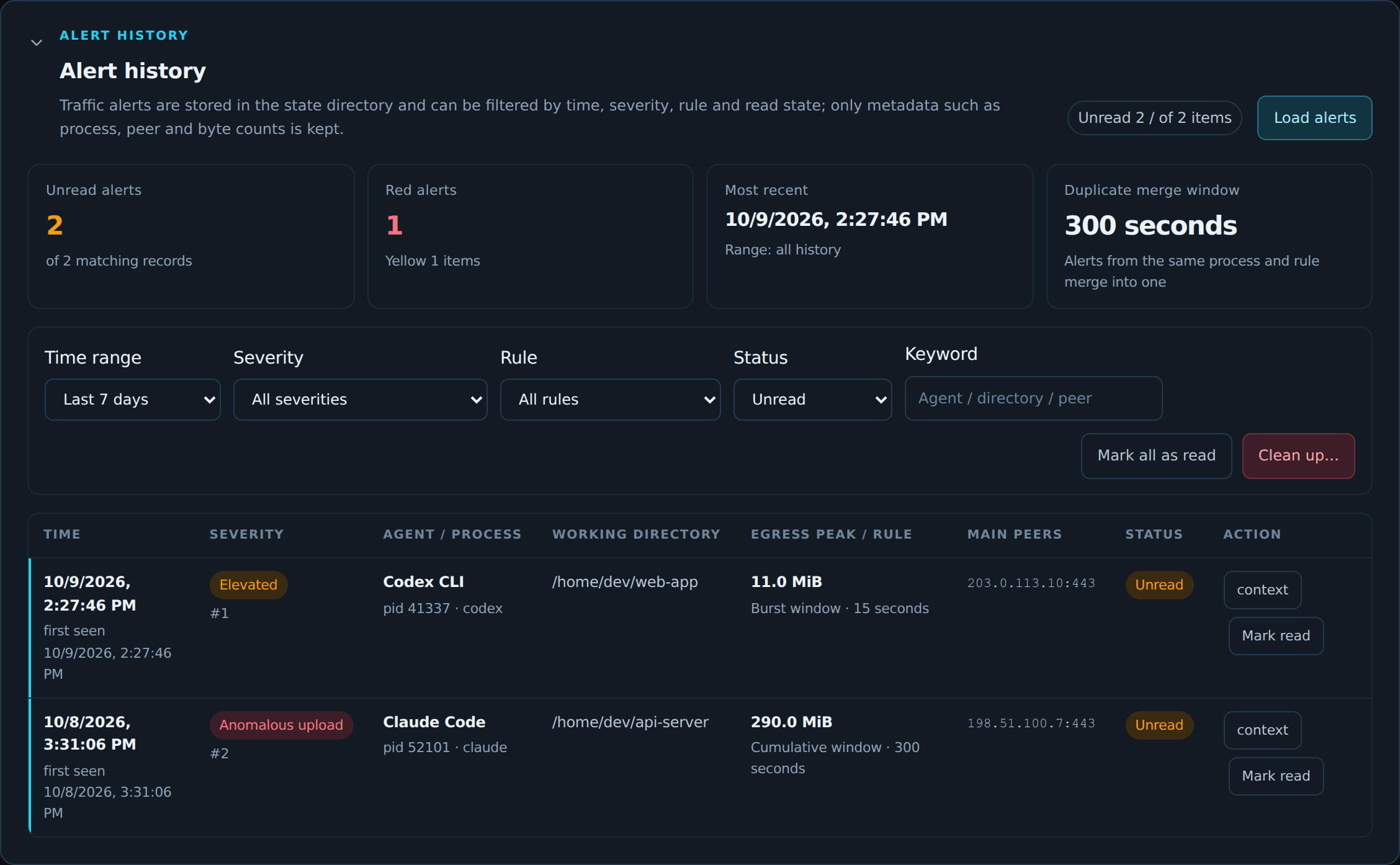The image size is (1400, 865).
Task: Mark the Codex CLI alert as read
Action: pyautogui.click(x=1277, y=636)
